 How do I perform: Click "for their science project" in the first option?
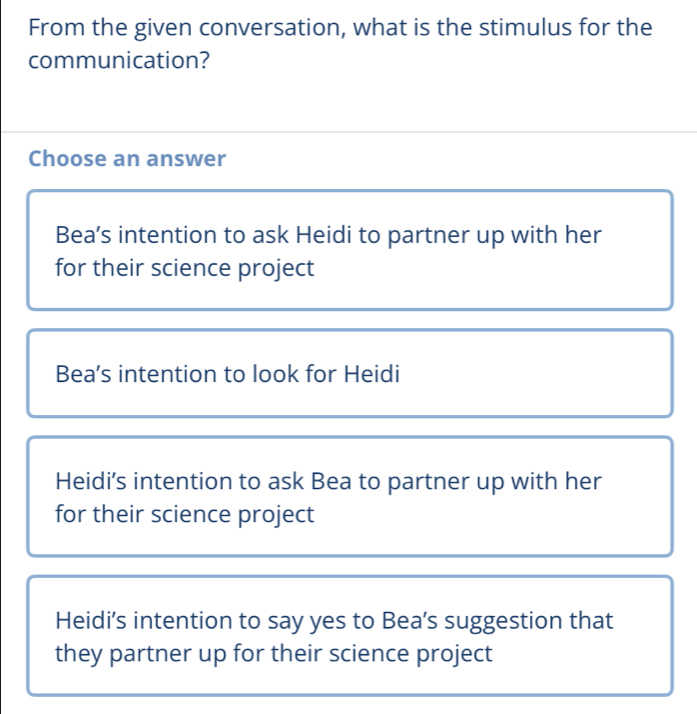click(185, 268)
